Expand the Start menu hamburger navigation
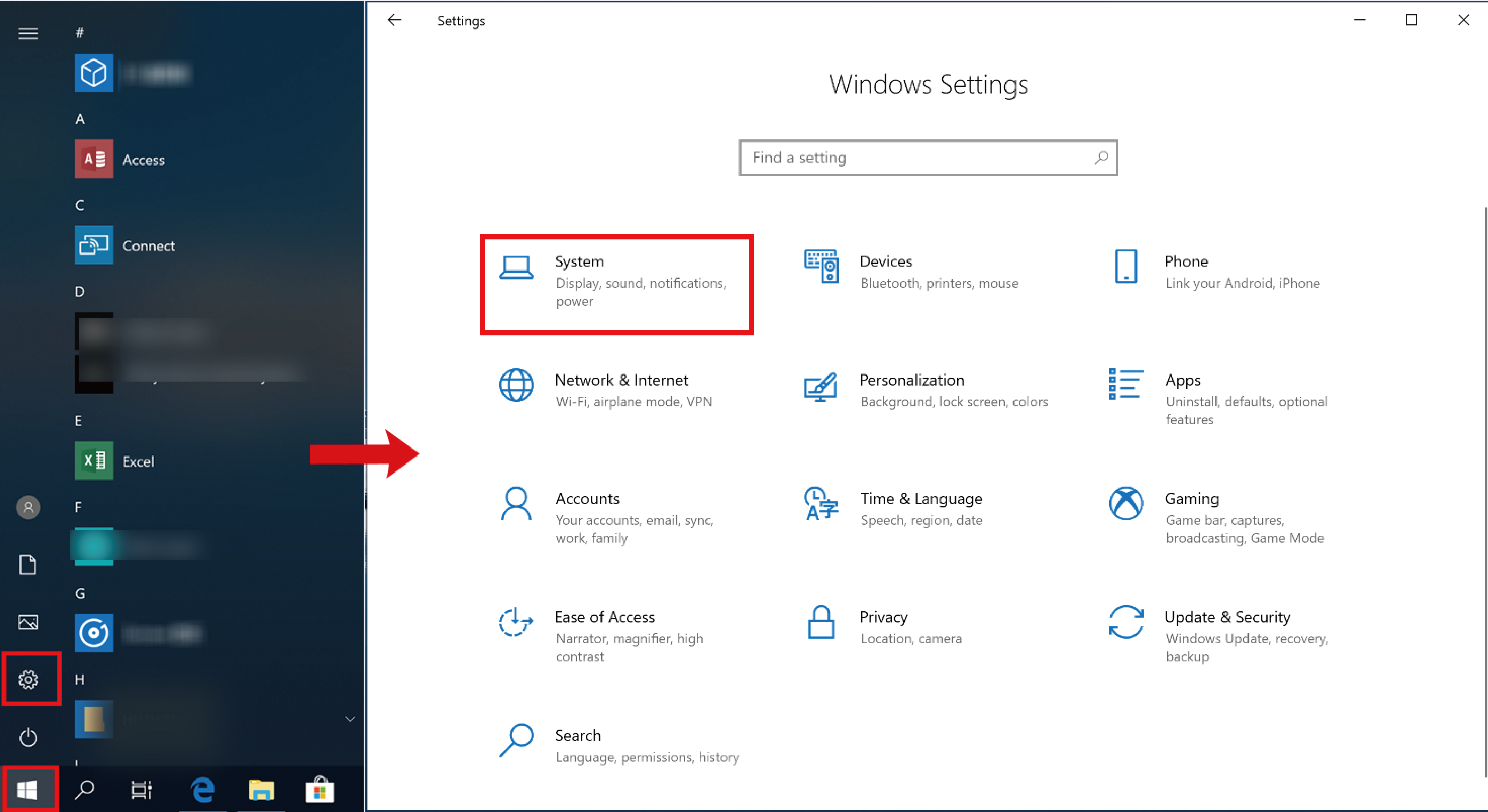 tap(28, 34)
